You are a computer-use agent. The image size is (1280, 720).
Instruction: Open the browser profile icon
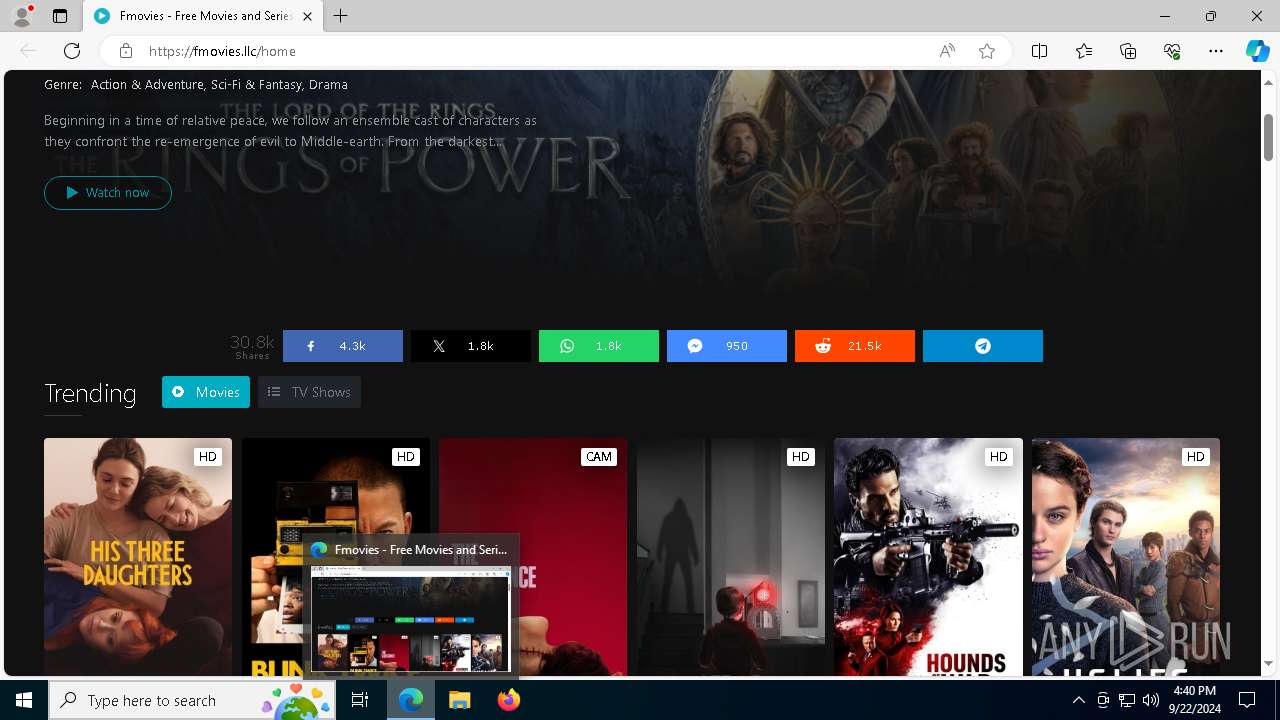pos(22,16)
